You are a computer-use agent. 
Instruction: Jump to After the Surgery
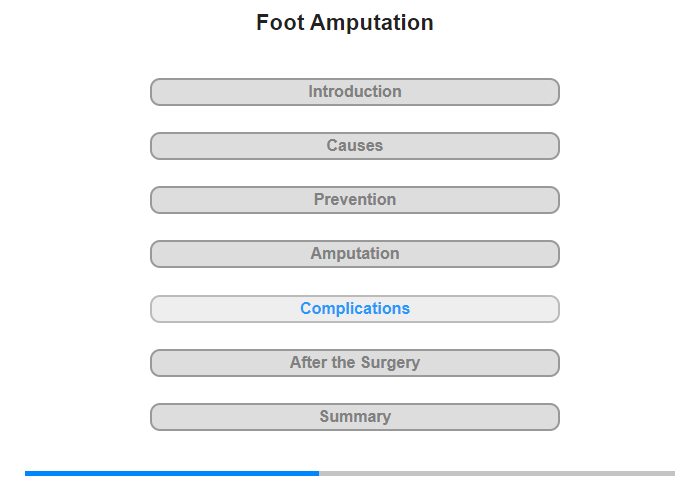tap(355, 363)
